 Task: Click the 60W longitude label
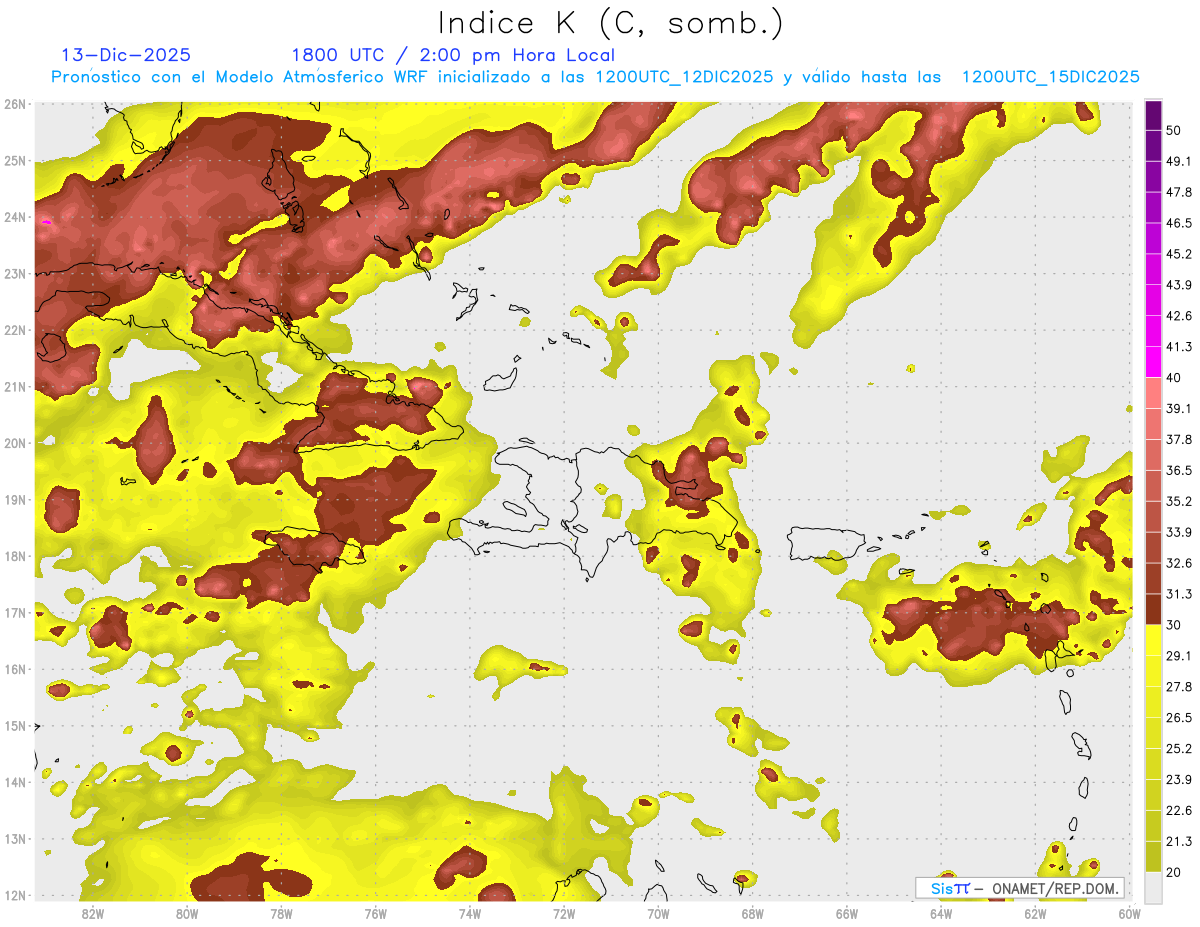click(x=1130, y=913)
